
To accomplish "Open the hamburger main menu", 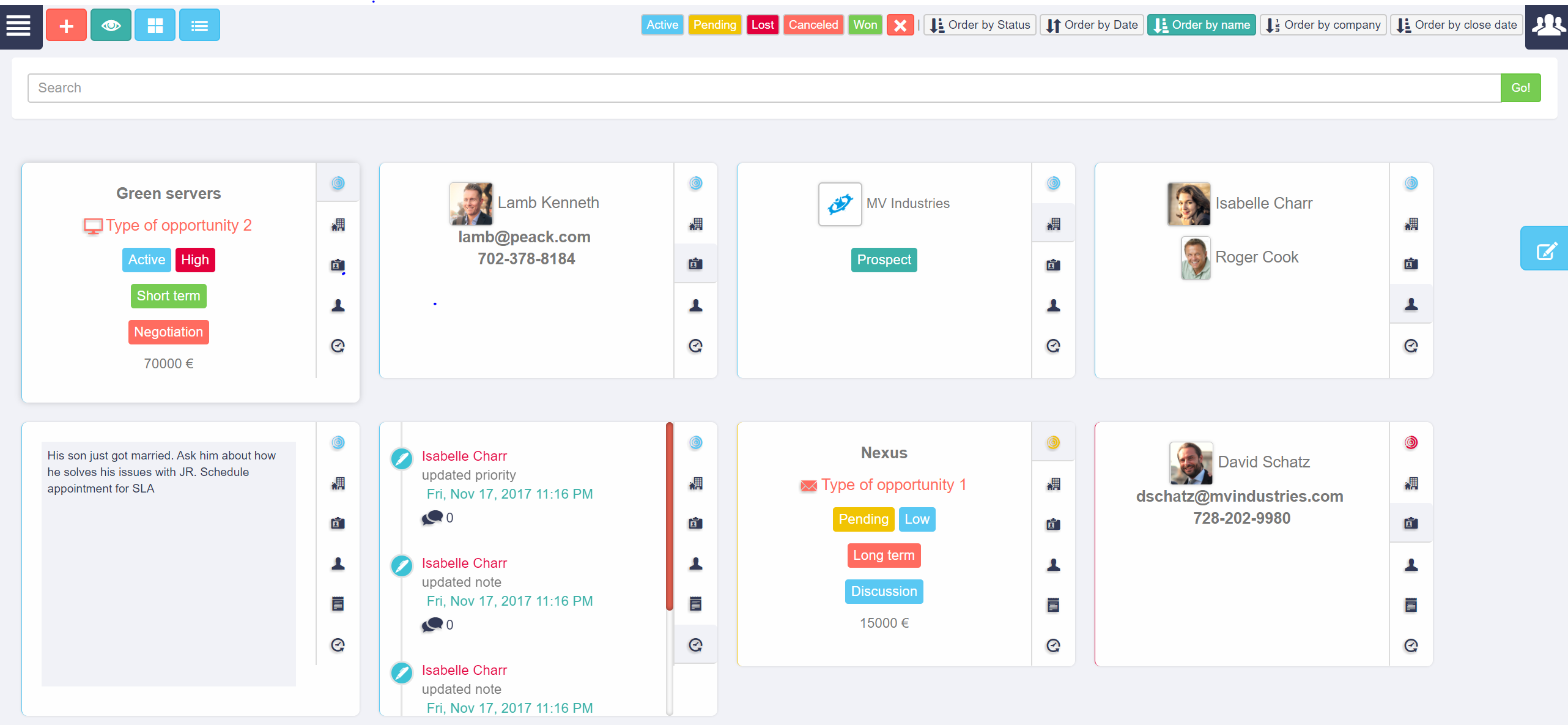I will point(19,26).
